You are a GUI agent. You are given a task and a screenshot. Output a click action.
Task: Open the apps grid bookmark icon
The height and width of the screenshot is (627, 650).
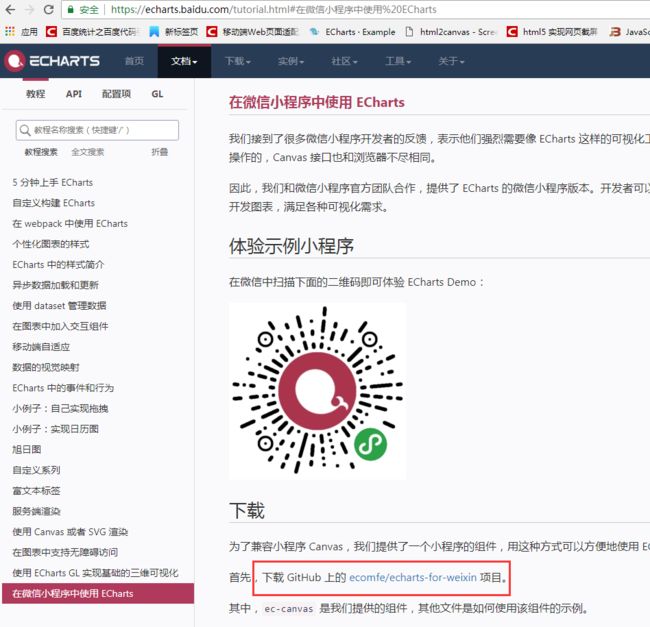click(10, 31)
